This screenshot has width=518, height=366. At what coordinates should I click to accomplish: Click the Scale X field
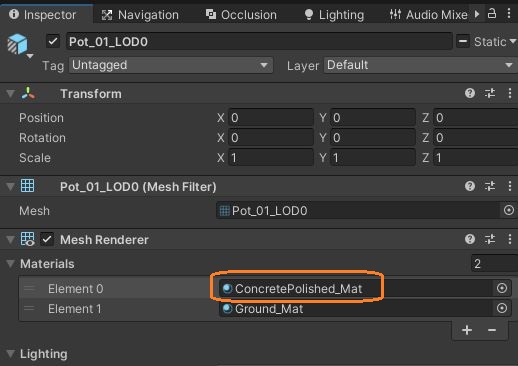coord(271,158)
